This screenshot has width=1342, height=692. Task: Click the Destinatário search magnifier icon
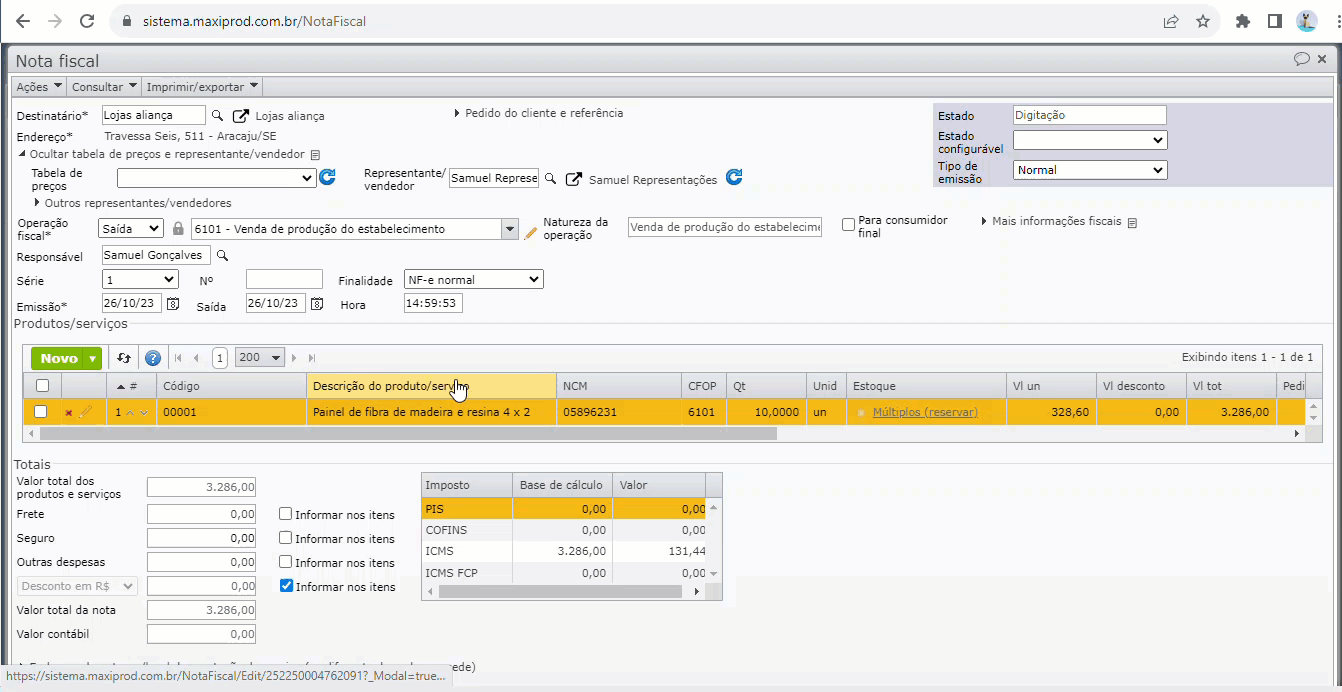[x=218, y=116]
